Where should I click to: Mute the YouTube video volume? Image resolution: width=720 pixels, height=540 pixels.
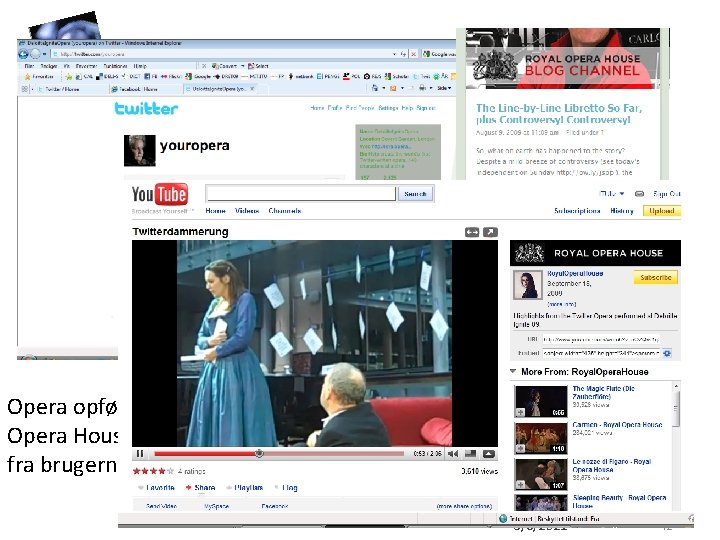tap(453, 454)
